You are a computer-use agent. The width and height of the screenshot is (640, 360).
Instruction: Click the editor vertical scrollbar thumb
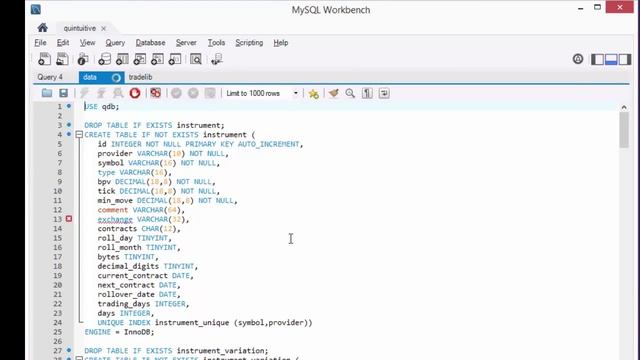click(x=624, y=130)
